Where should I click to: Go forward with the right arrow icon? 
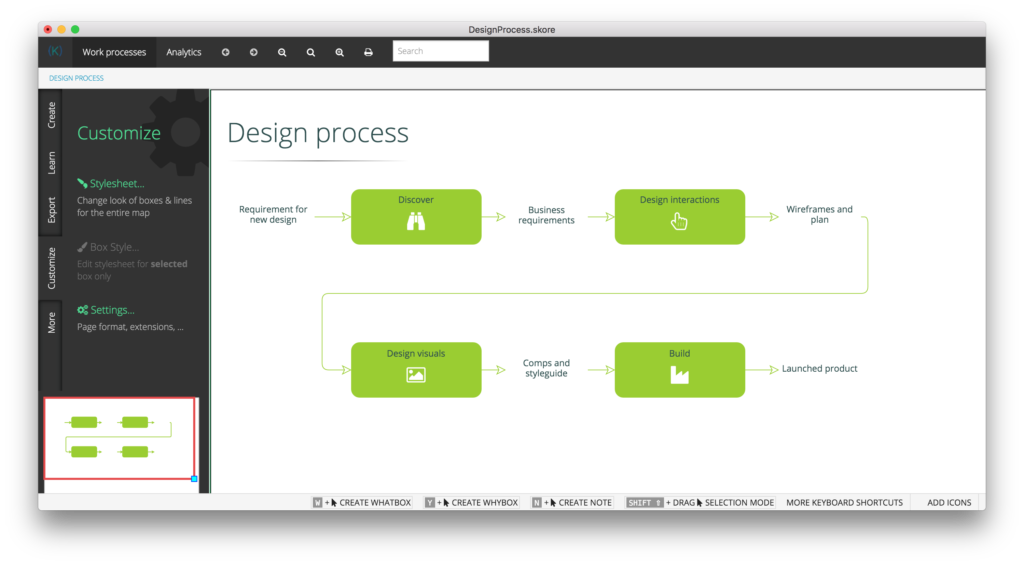click(253, 52)
